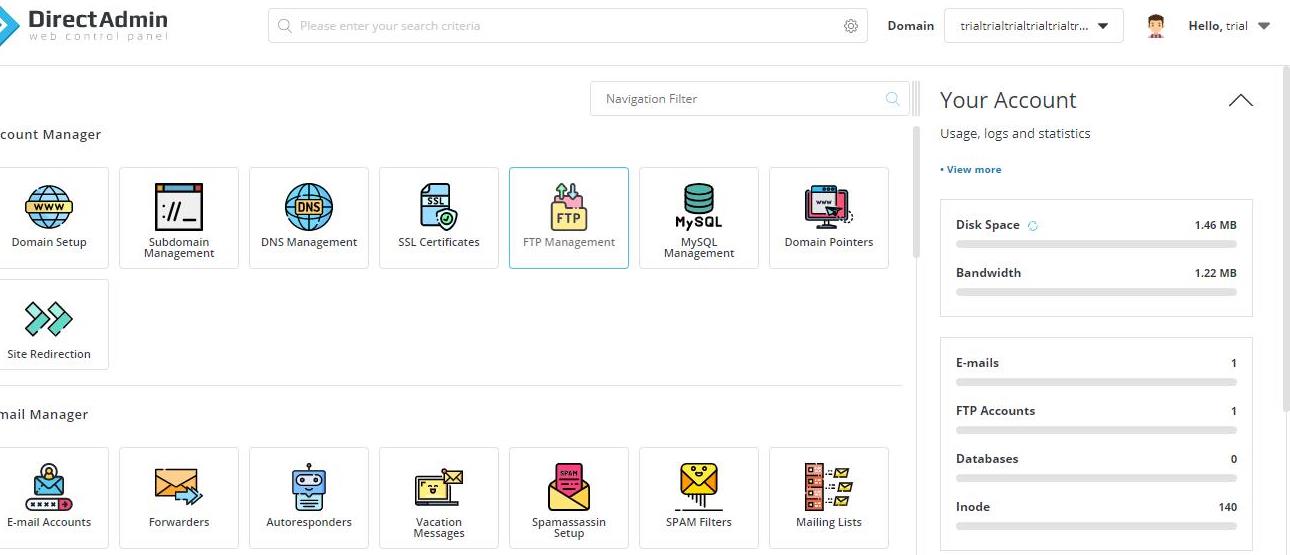This screenshot has height=555, width=1290.
Task: Open the Domain Setup icon
Action: pyautogui.click(x=49, y=217)
